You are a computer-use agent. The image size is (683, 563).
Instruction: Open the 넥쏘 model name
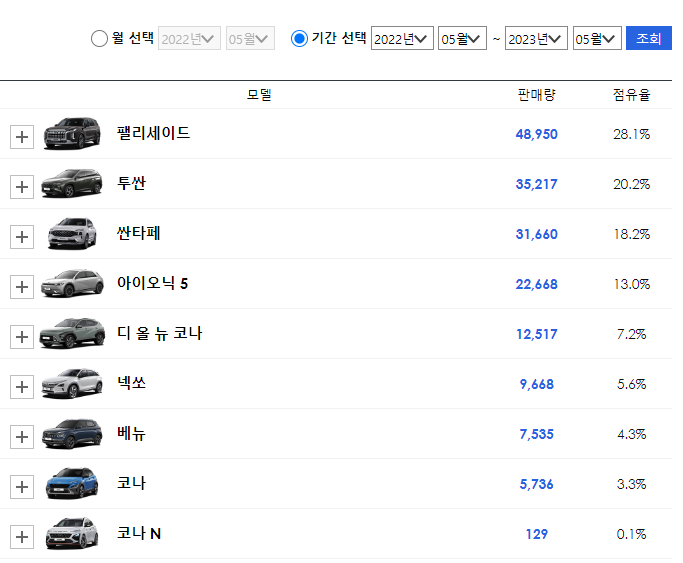[131, 383]
